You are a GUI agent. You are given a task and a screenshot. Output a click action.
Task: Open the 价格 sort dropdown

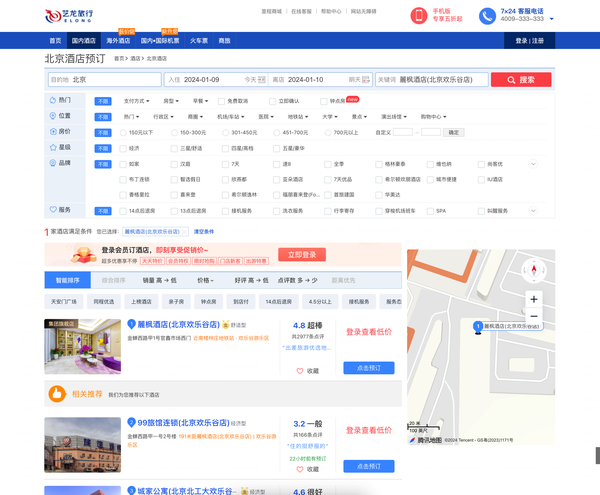click(205, 280)
